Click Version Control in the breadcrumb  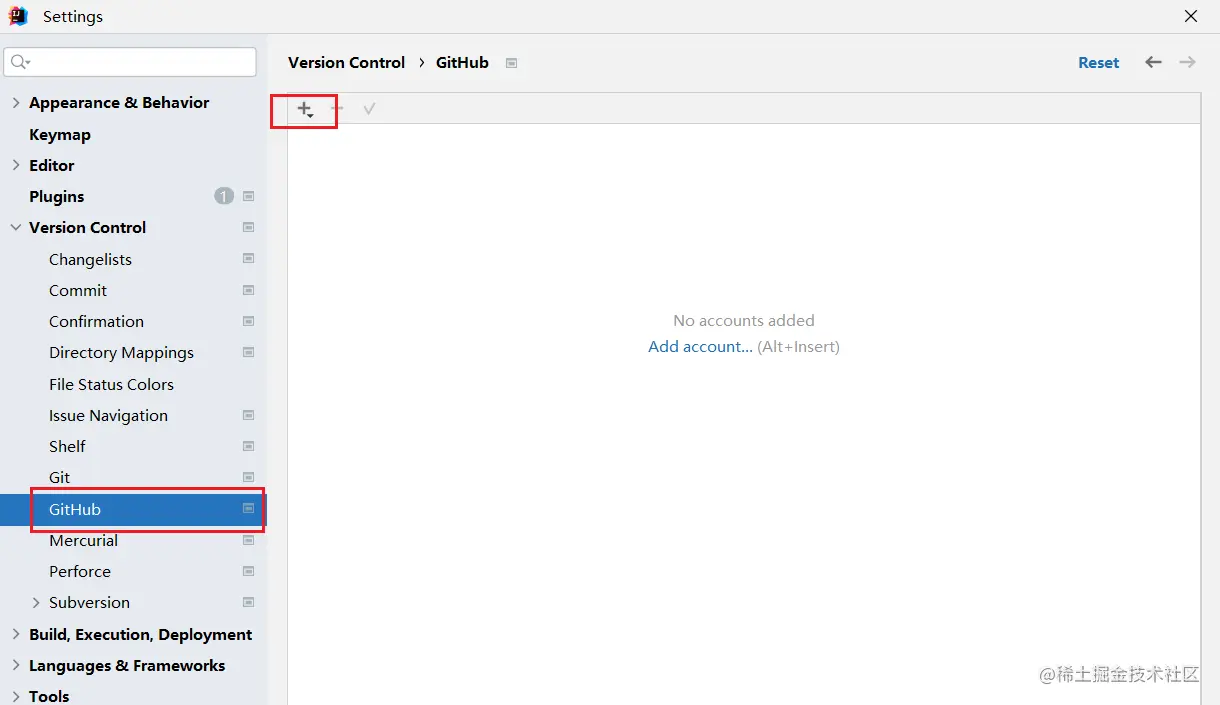(x=347, y=62)
